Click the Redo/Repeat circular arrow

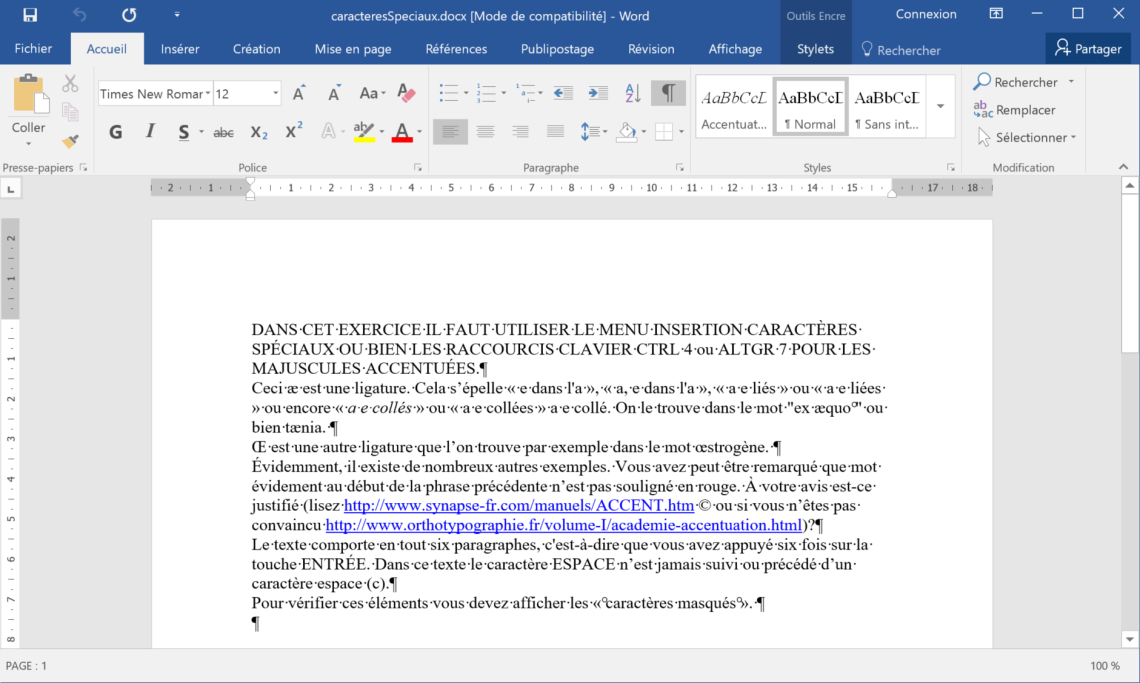pyautogui.click(x=129, y=15)
